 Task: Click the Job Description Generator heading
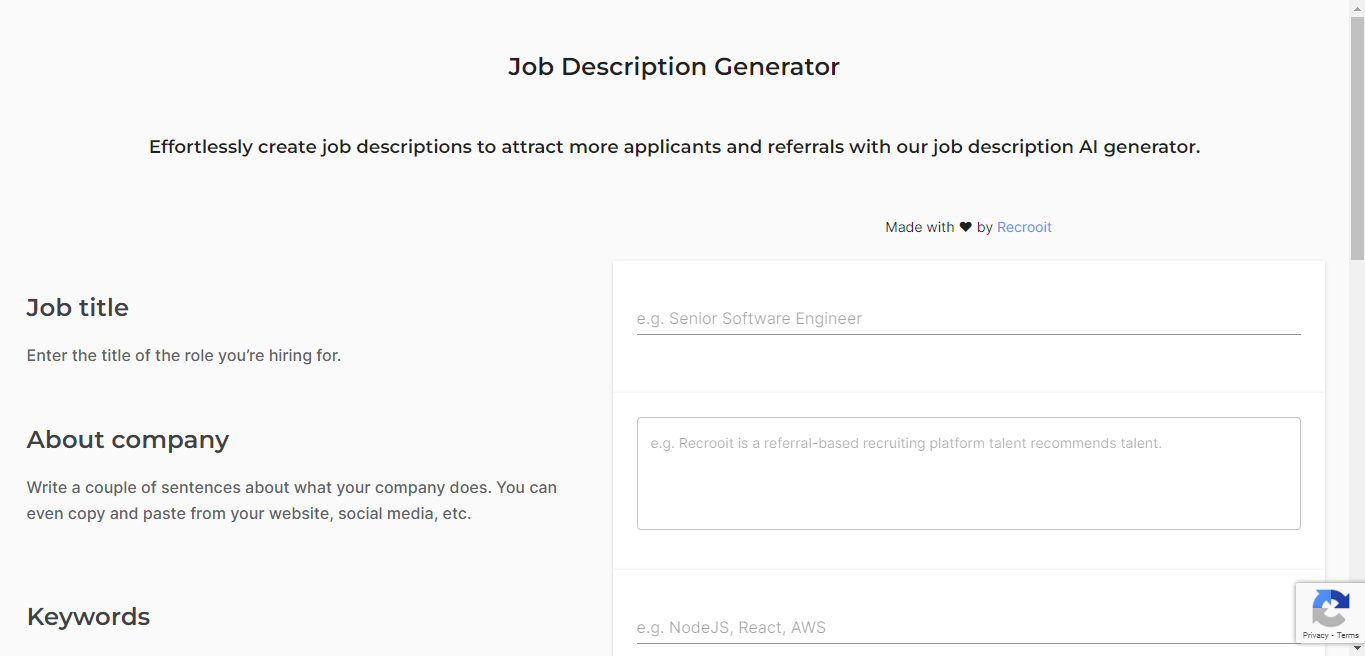[x=674, y=67]
